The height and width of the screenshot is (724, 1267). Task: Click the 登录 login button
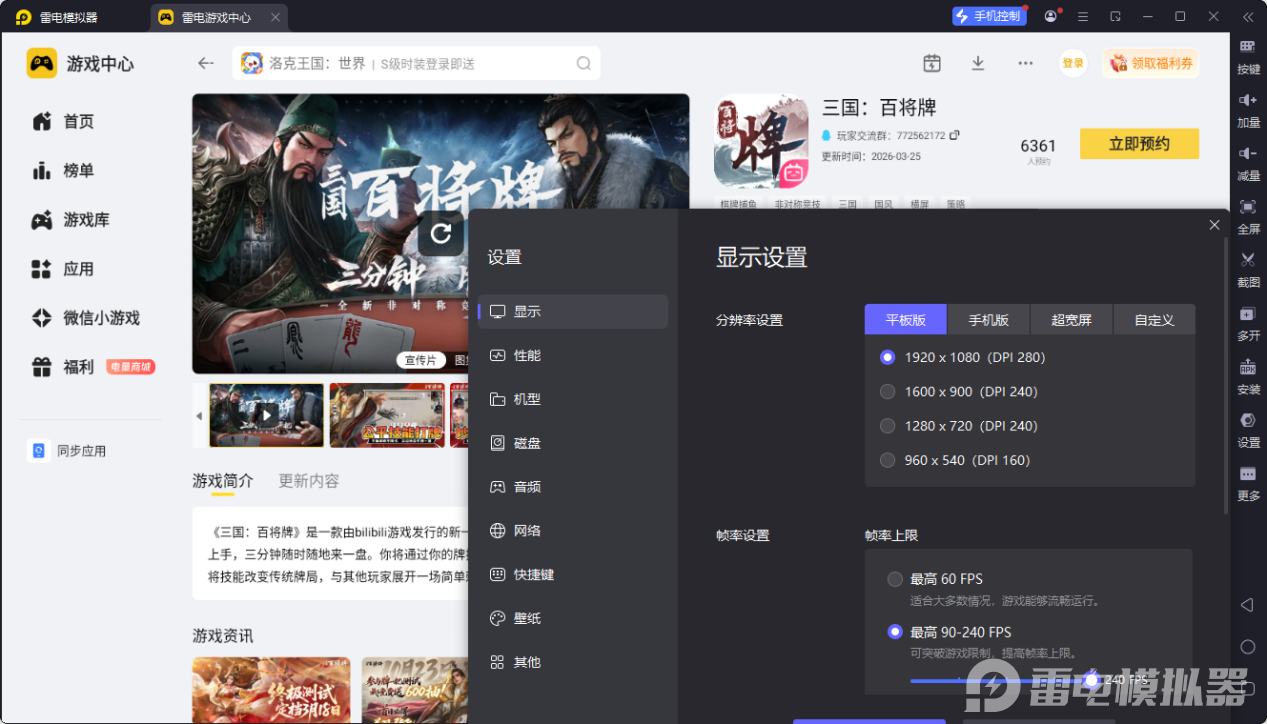(1073, 63)
